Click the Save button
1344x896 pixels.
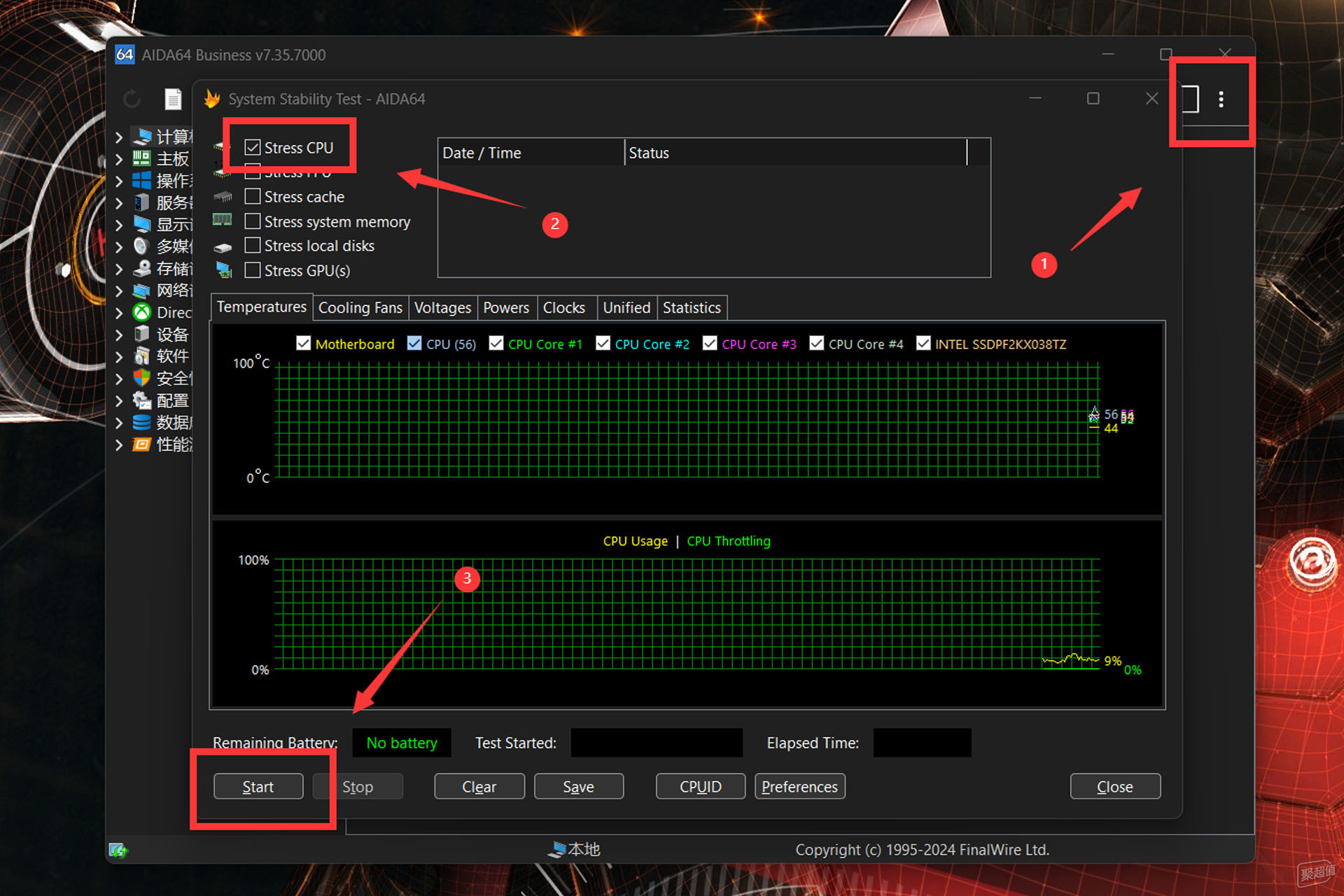[579, 787]
